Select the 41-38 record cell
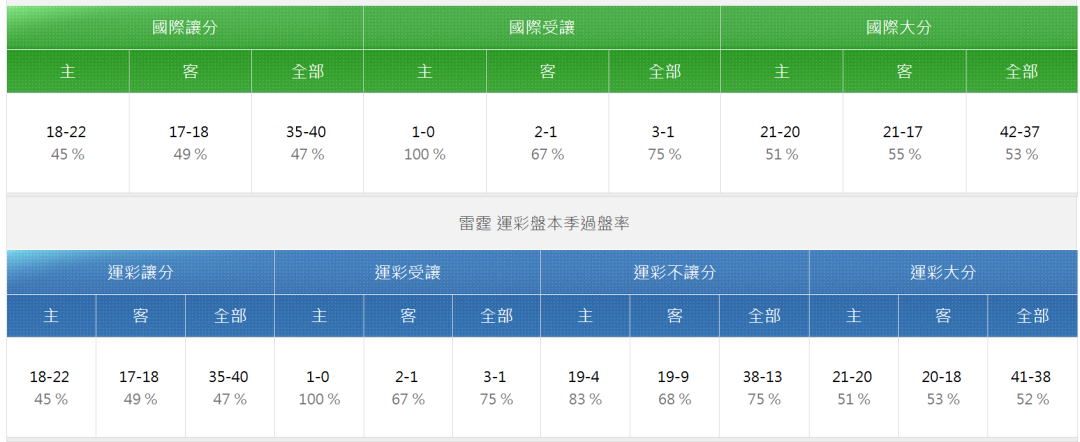 [x=1032, y=387]
